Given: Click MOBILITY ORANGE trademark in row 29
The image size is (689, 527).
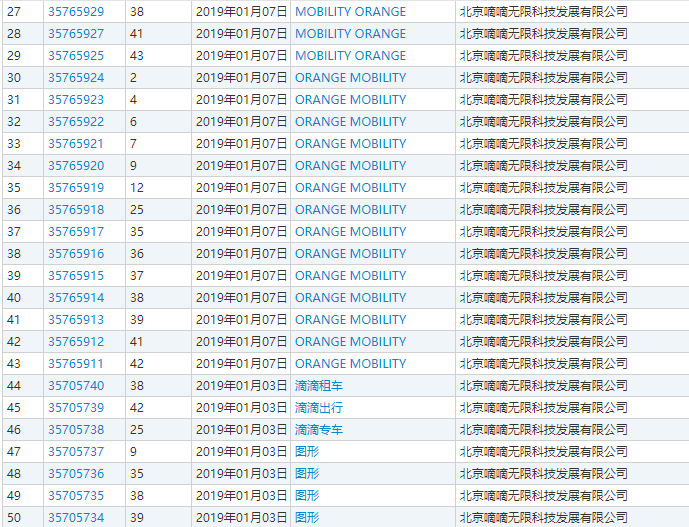Looking at the screenshot, I should (350, 56).
